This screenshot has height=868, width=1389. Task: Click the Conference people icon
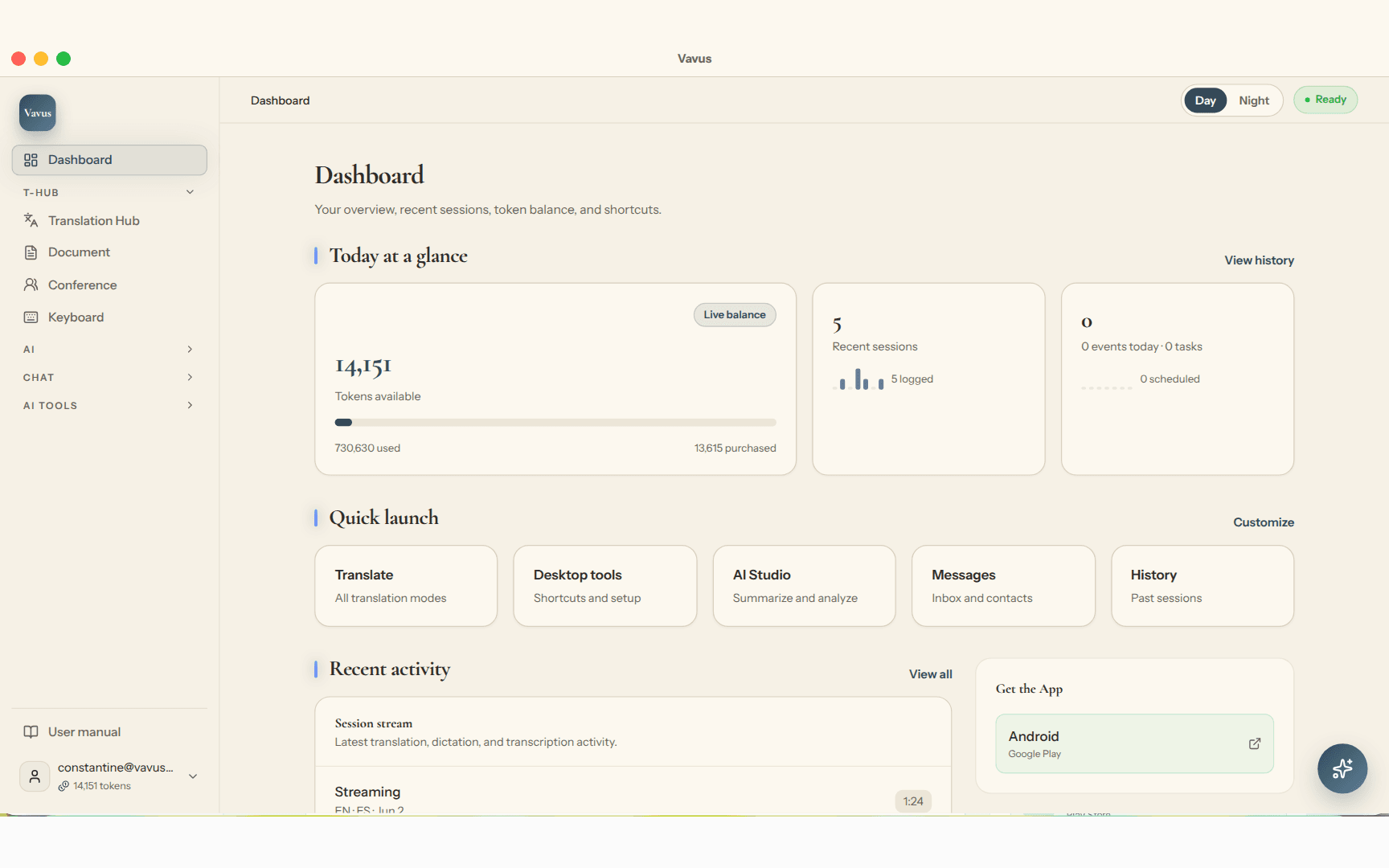[31, 285]
